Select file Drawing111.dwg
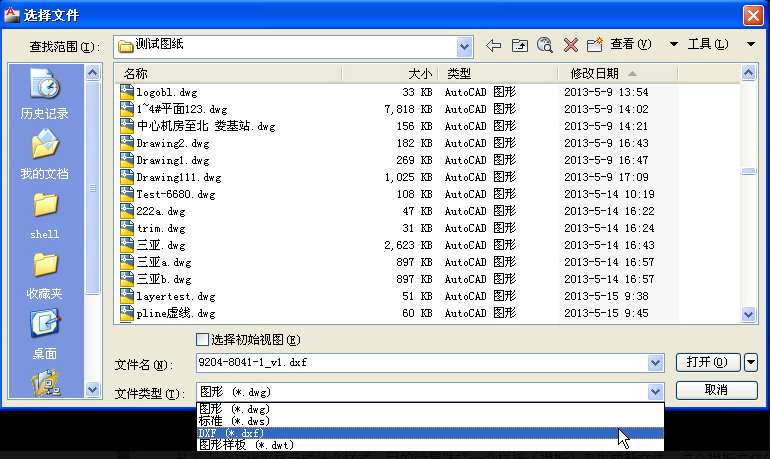 coord(179,177)
